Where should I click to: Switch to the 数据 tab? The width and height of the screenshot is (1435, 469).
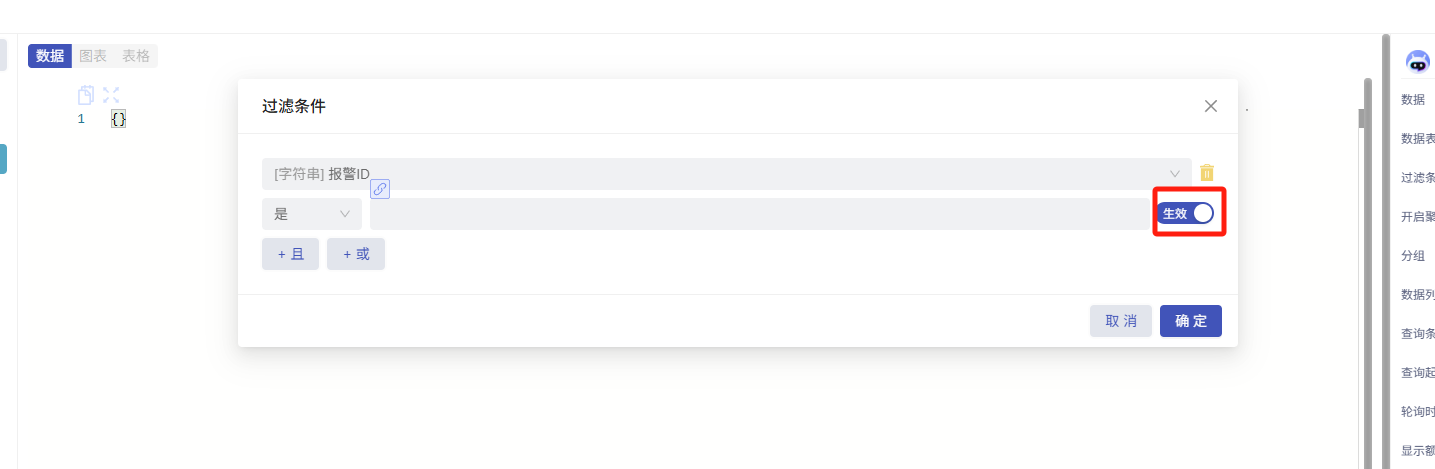pyautogui.click(x=50, y=56)
